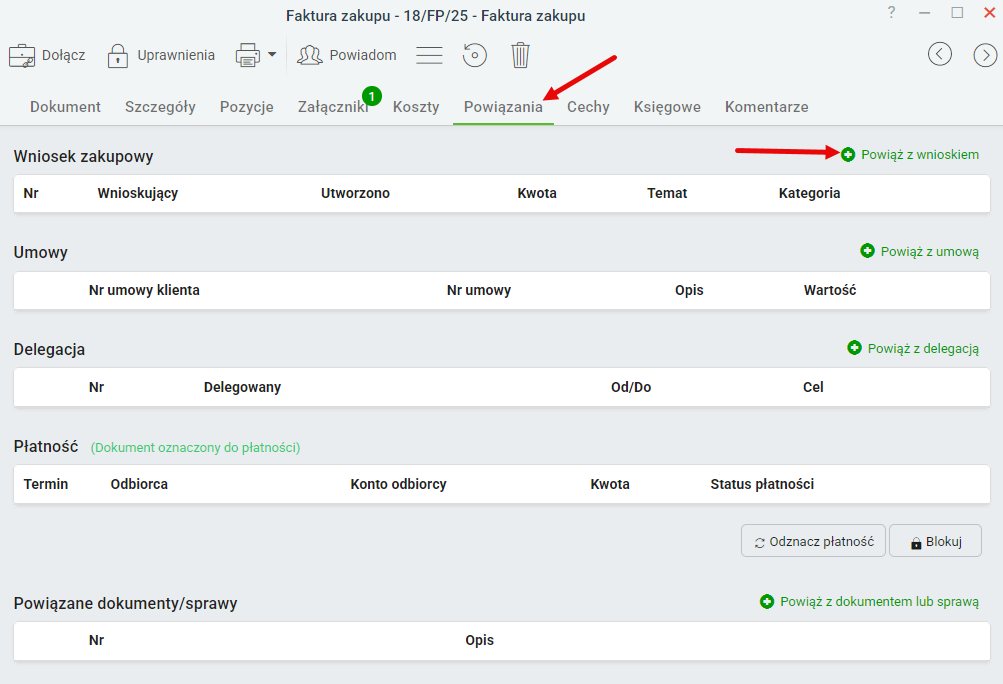Open Uprawnienia padlock permissions
1003x684 pixels.
point(118,56)
